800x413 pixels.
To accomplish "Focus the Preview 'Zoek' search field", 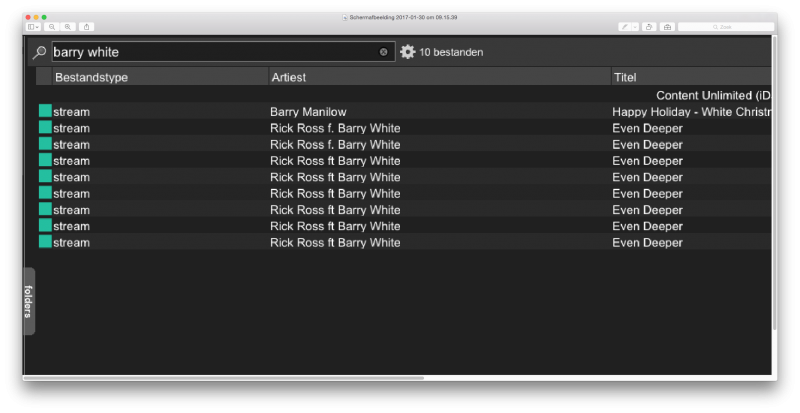I will [726, 27].
